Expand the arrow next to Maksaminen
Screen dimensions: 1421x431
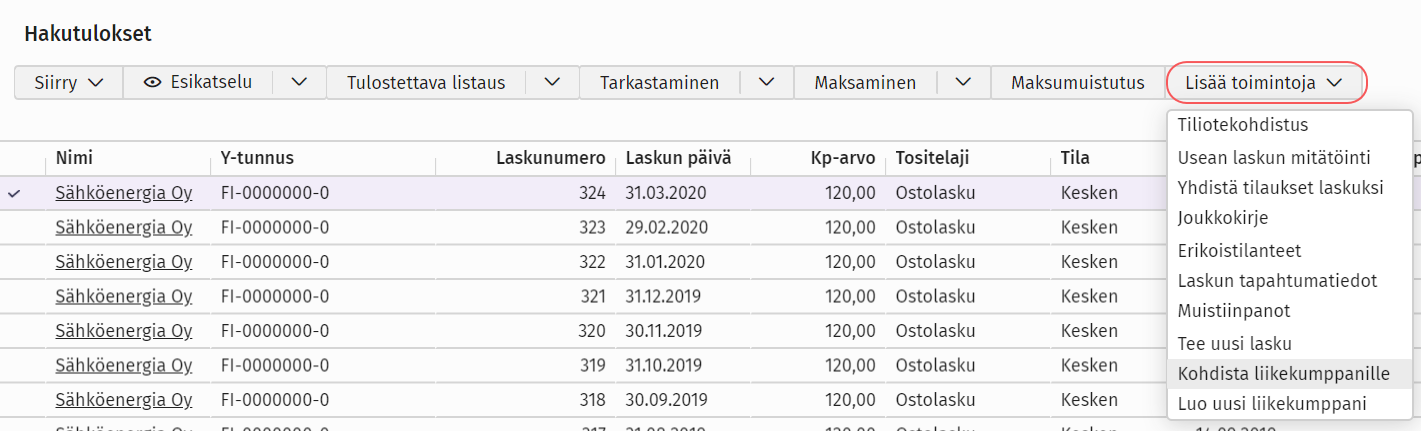(963, 83)
